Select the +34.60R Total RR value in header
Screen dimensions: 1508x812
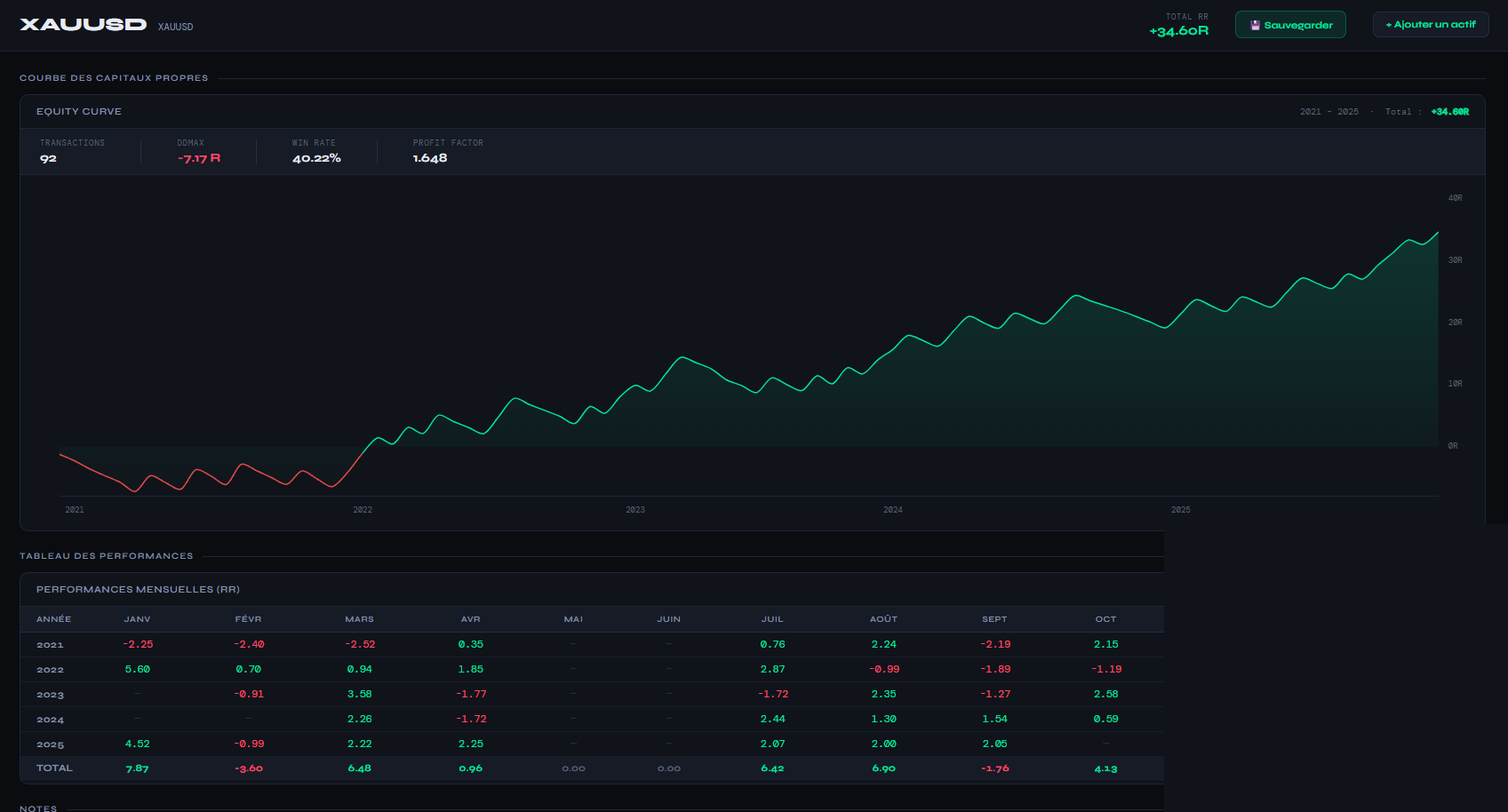(x=1179, y=31)
